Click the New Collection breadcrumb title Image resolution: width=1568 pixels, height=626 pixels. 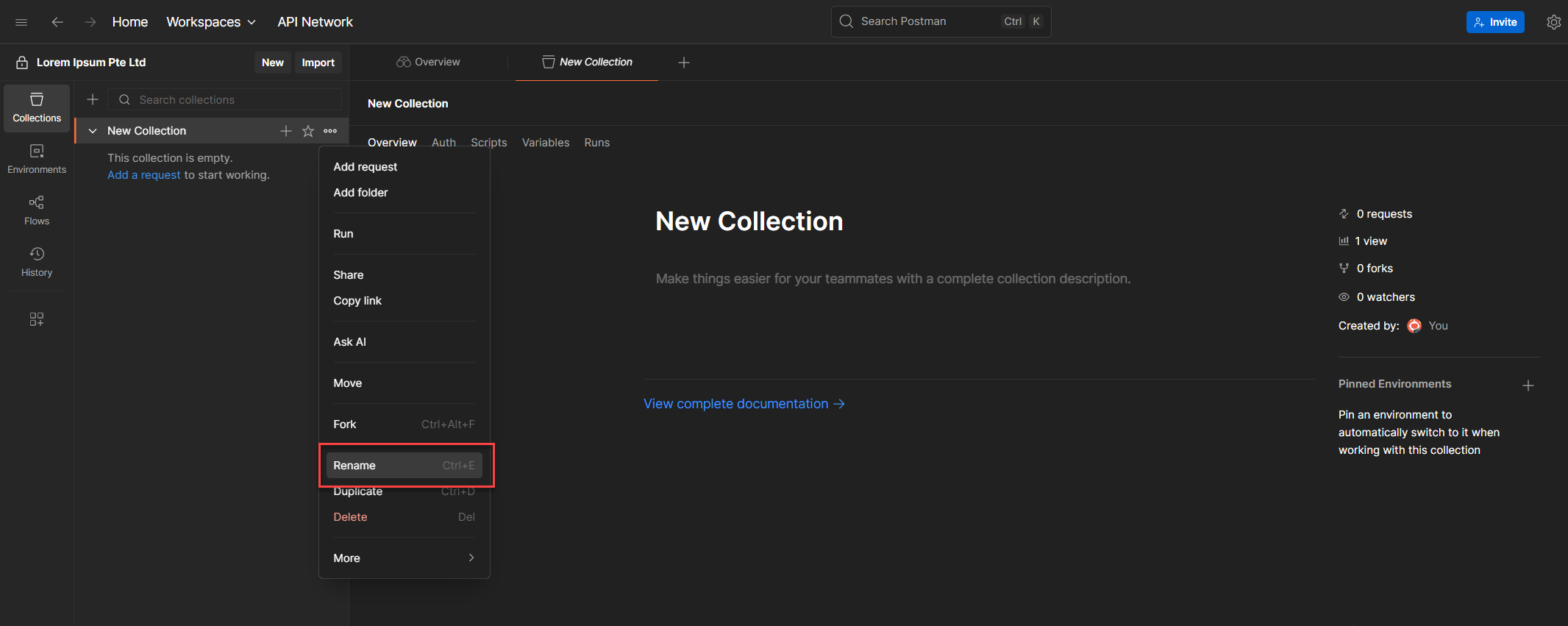[x=408, y=104]
